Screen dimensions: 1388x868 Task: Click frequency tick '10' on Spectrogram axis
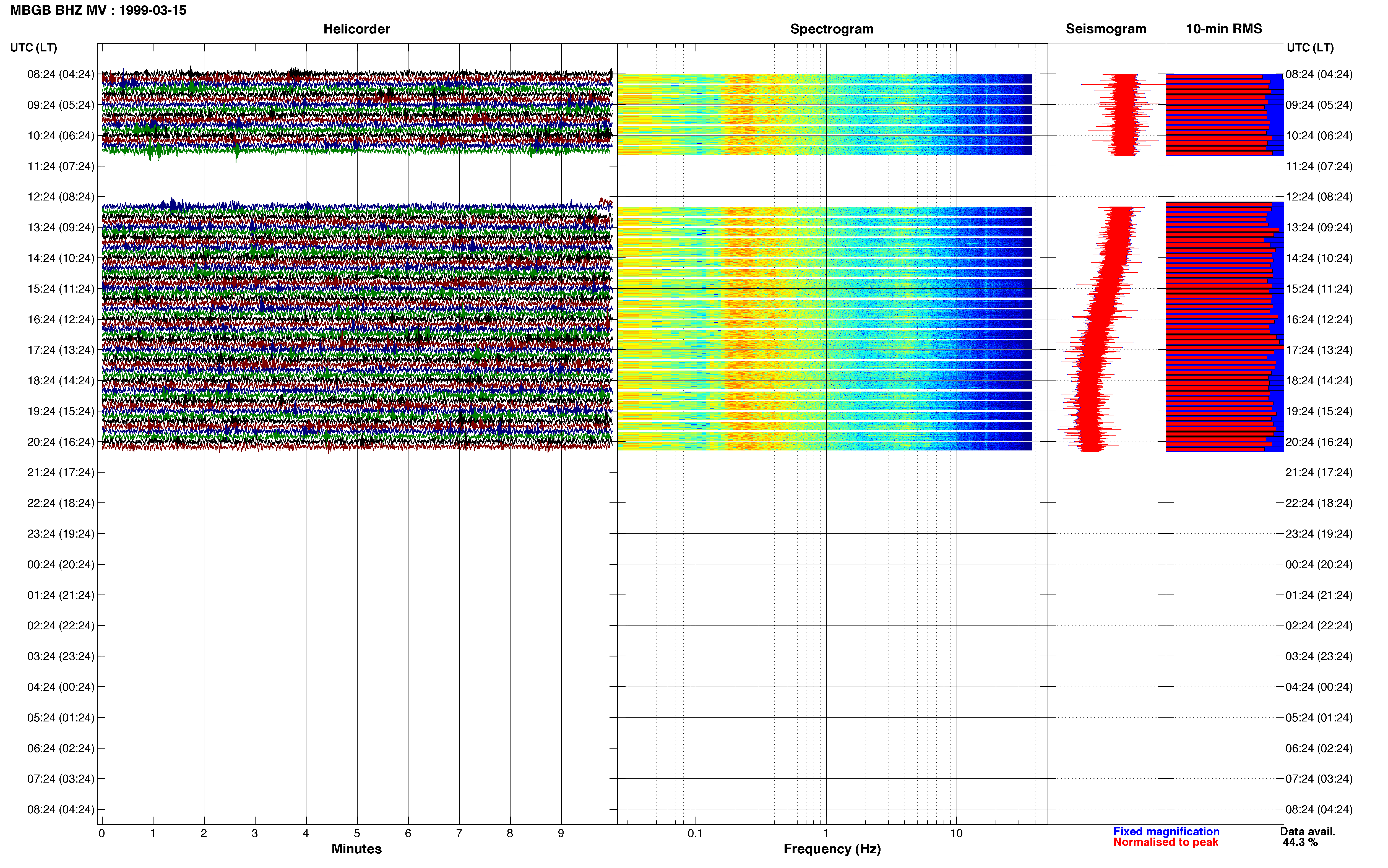coord(956,833)
